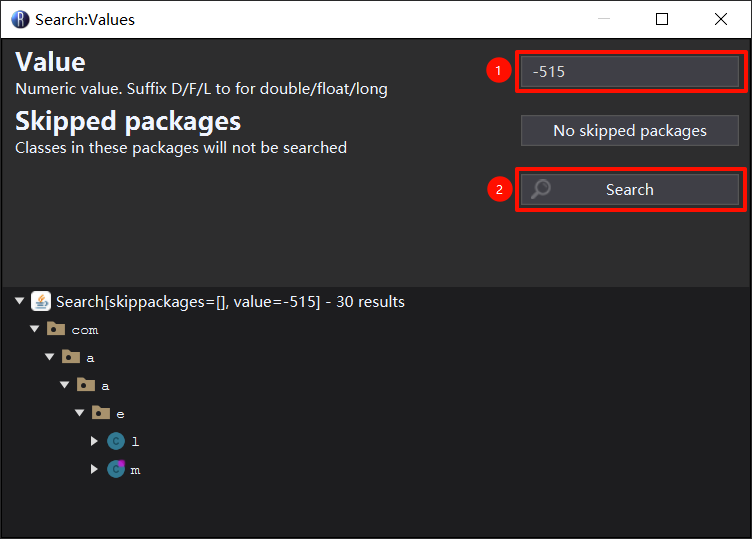Open the No skipped packages button
The width and height of the screenshot is (752, 539).
[629, 131]
